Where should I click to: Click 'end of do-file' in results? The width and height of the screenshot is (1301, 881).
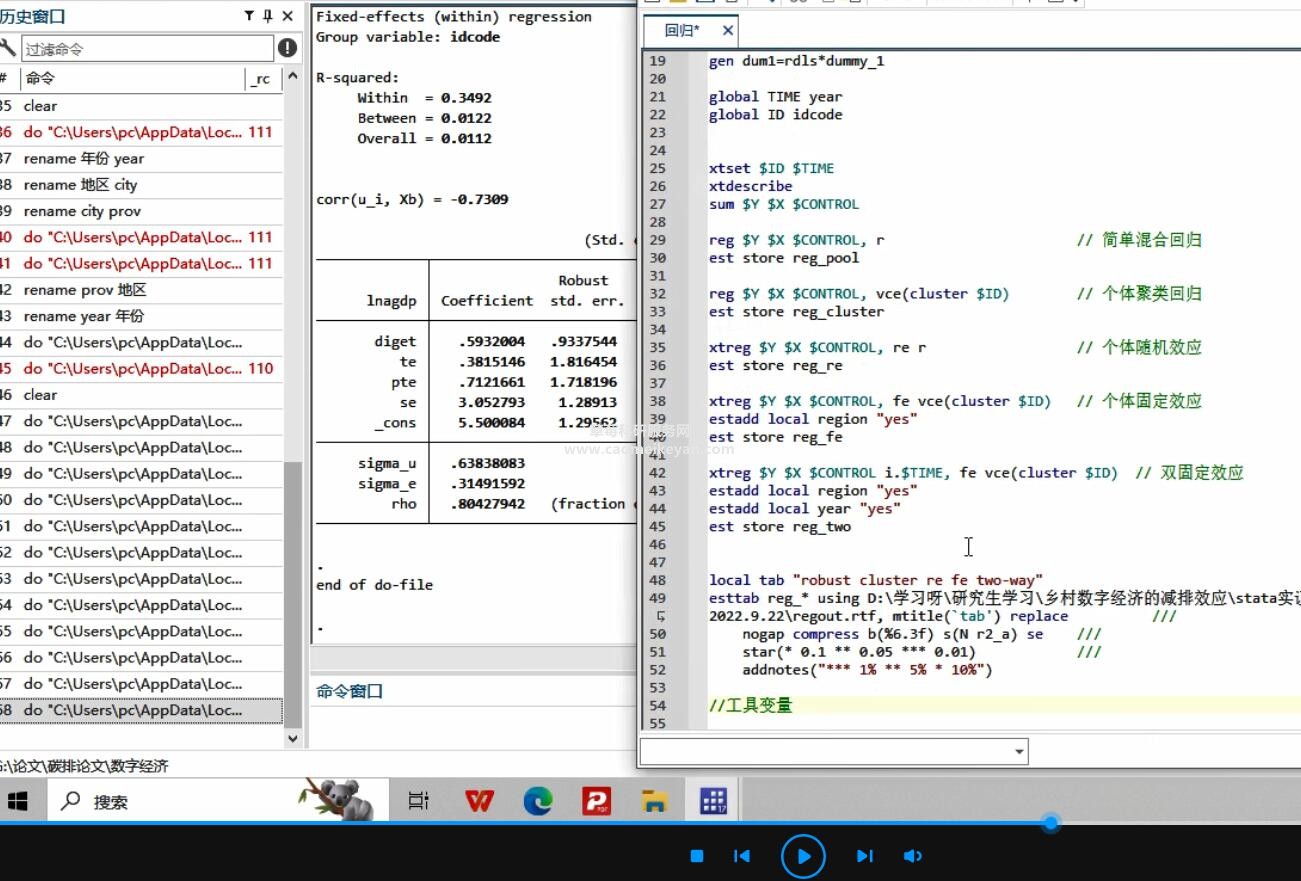[x=374, y=584]
